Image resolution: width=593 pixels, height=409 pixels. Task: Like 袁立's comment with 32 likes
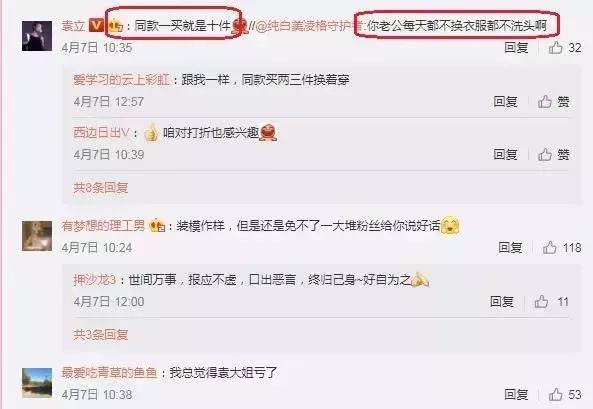pos(556,47)
